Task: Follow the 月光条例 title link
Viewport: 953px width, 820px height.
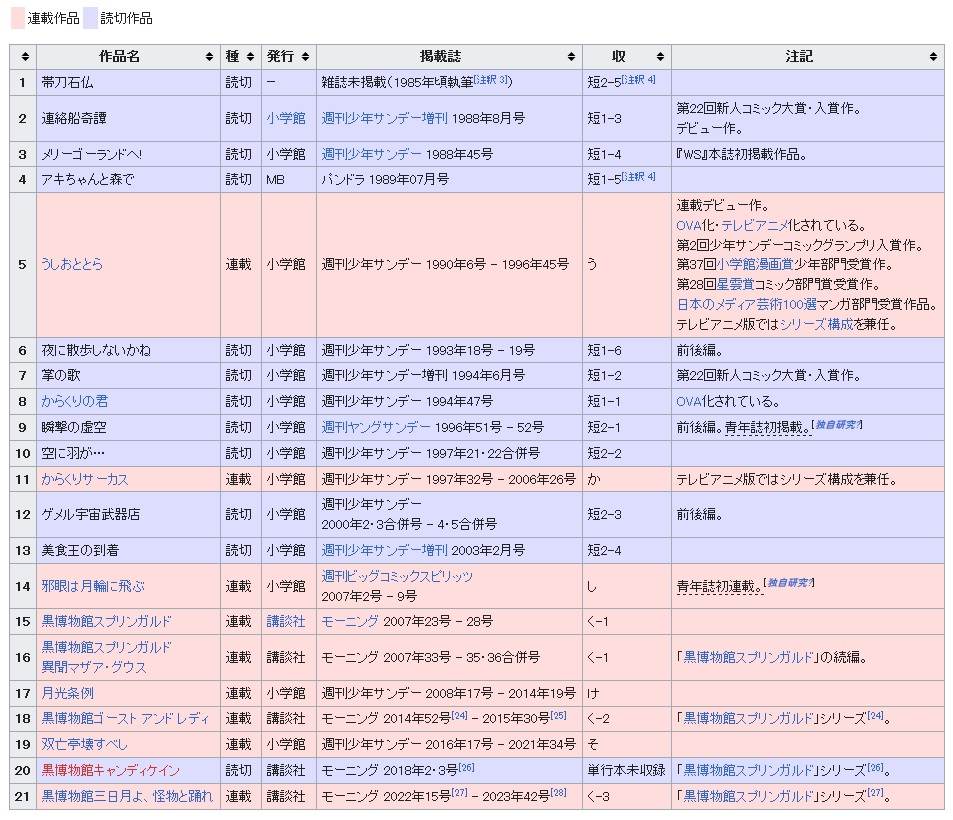Action: [x=68, y=692]
